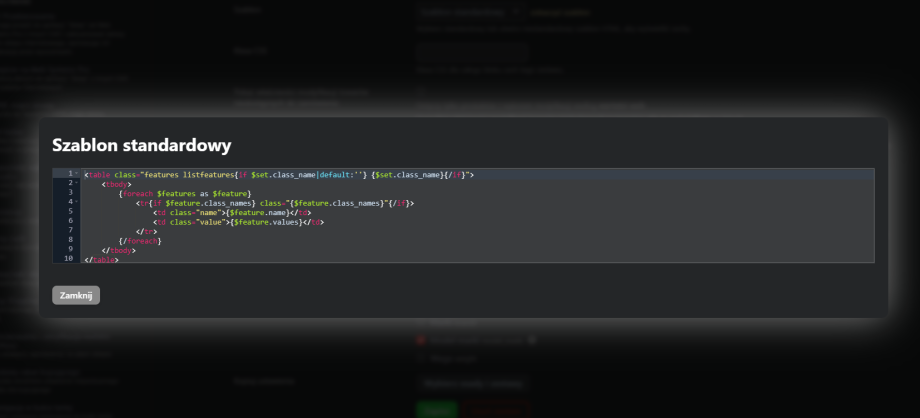
Task: Click line number 7 in the editor gutter
Action: pos(69,231)
